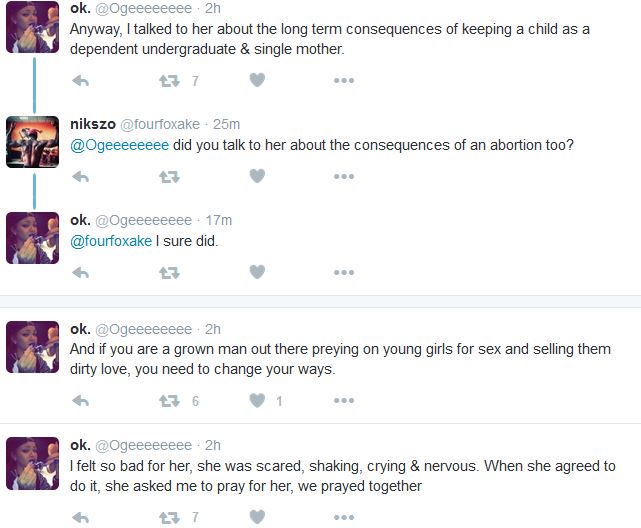Retweet the 'long term consequences' tweet
Screen dimensions: 641x528
click(x=169, y=81)
